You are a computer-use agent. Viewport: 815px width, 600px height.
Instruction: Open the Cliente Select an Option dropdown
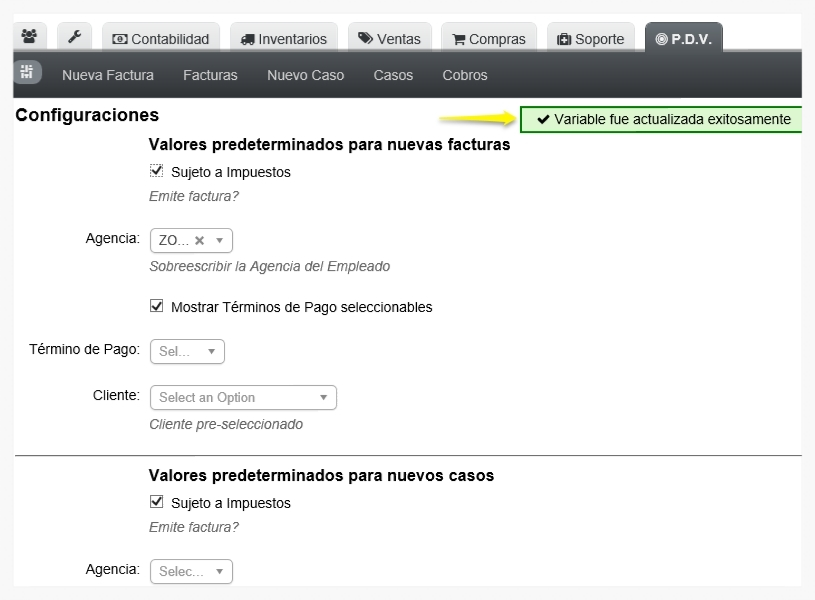[x=243, y=397]
